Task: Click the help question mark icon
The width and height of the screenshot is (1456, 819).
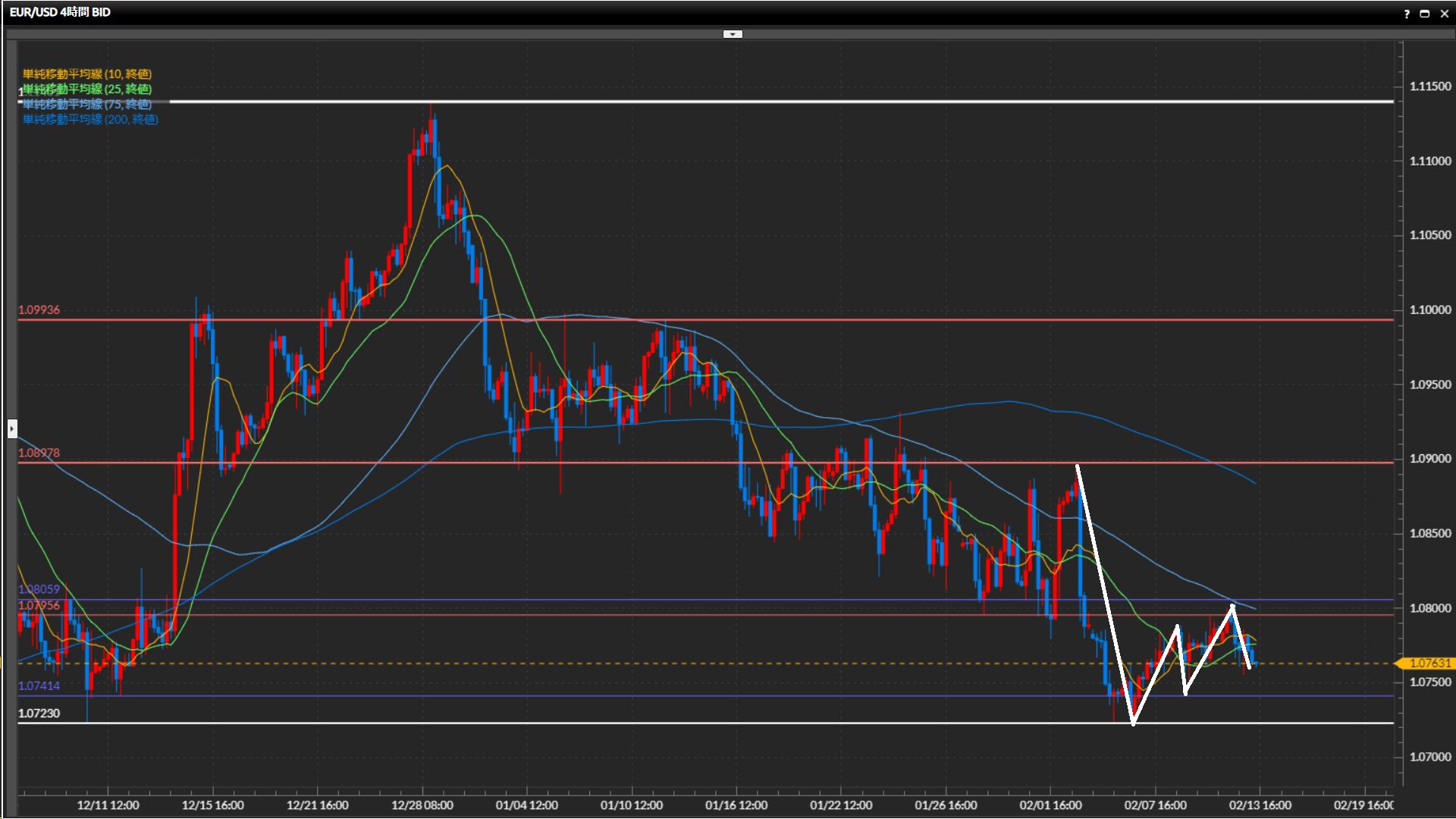Action: point(1407,14)
